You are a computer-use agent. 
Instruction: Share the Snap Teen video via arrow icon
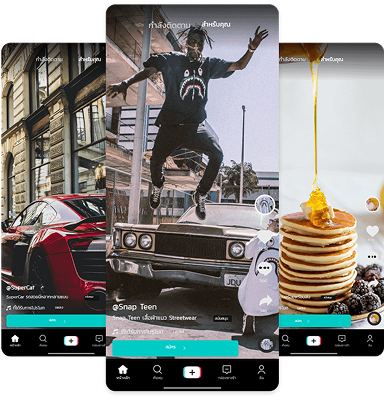click(265, 301)
